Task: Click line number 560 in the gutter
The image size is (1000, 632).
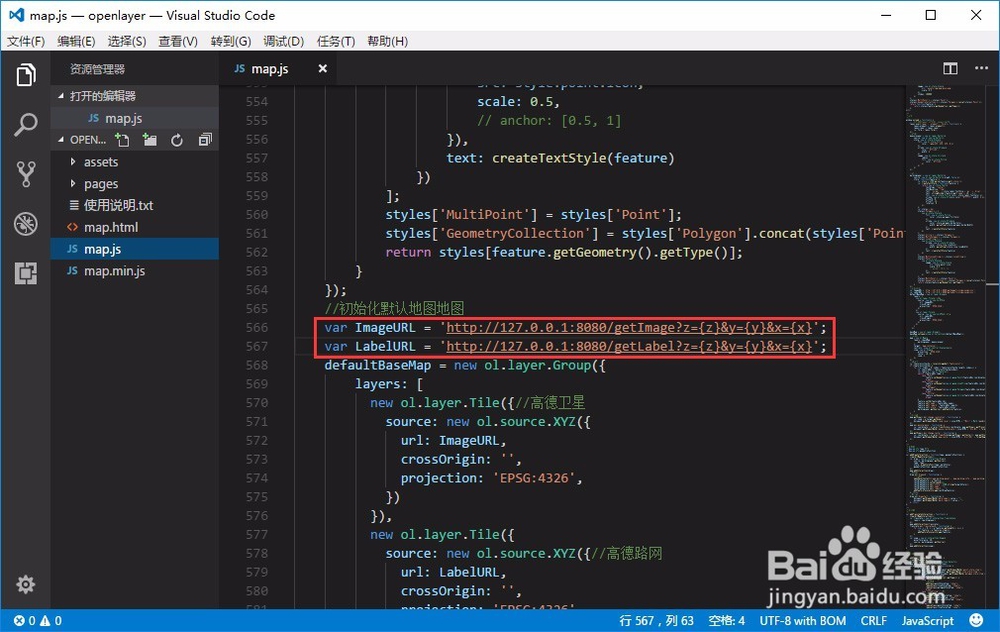Action: [x=257, y=214]
